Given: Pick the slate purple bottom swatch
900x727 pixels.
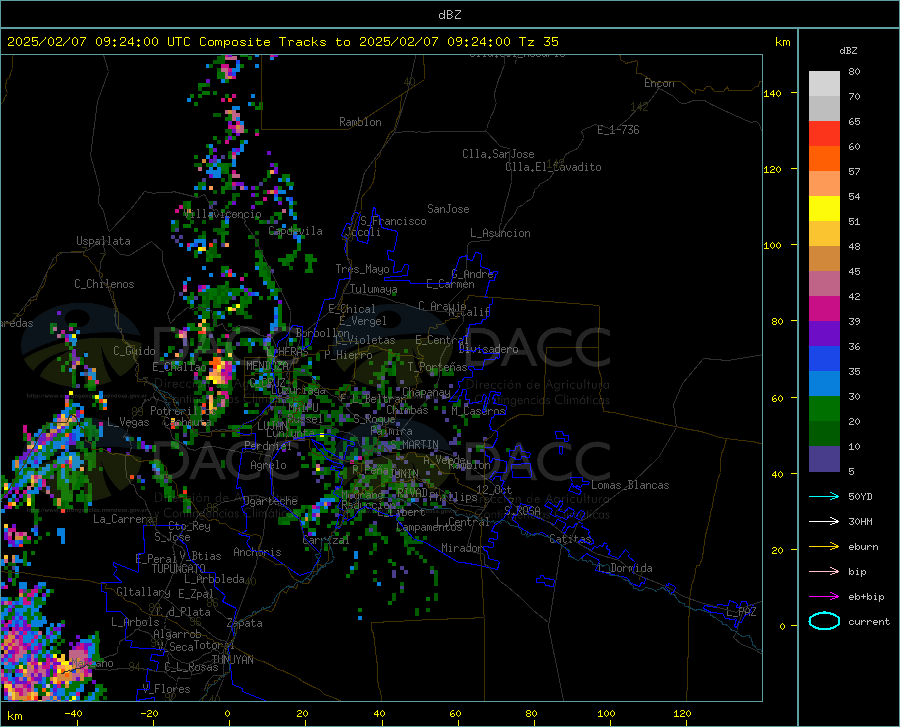Looking at the screenshot, I should pos(824,459).
